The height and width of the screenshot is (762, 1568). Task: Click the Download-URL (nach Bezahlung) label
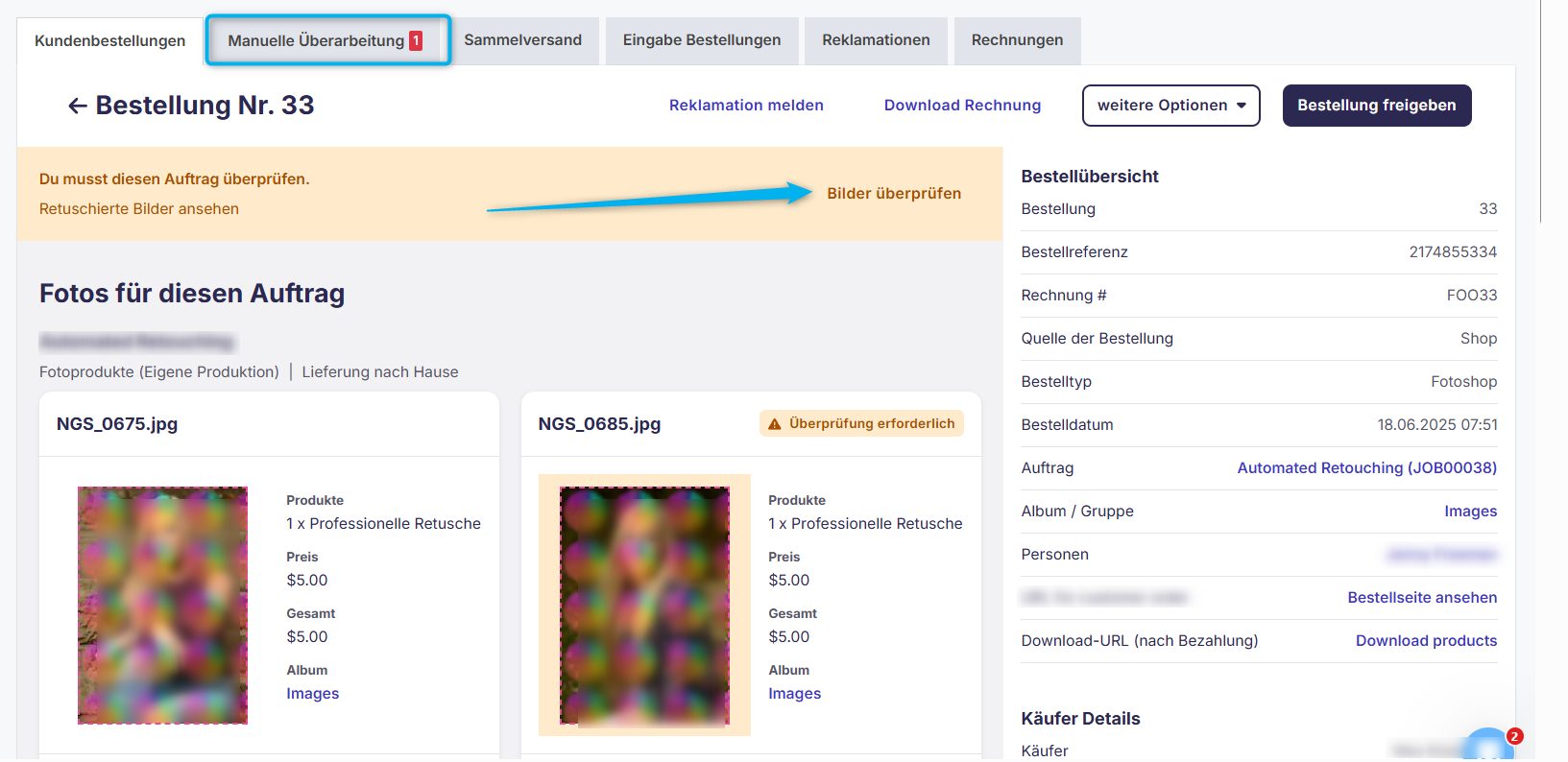pyautogui.click(x=1139, y=641)
